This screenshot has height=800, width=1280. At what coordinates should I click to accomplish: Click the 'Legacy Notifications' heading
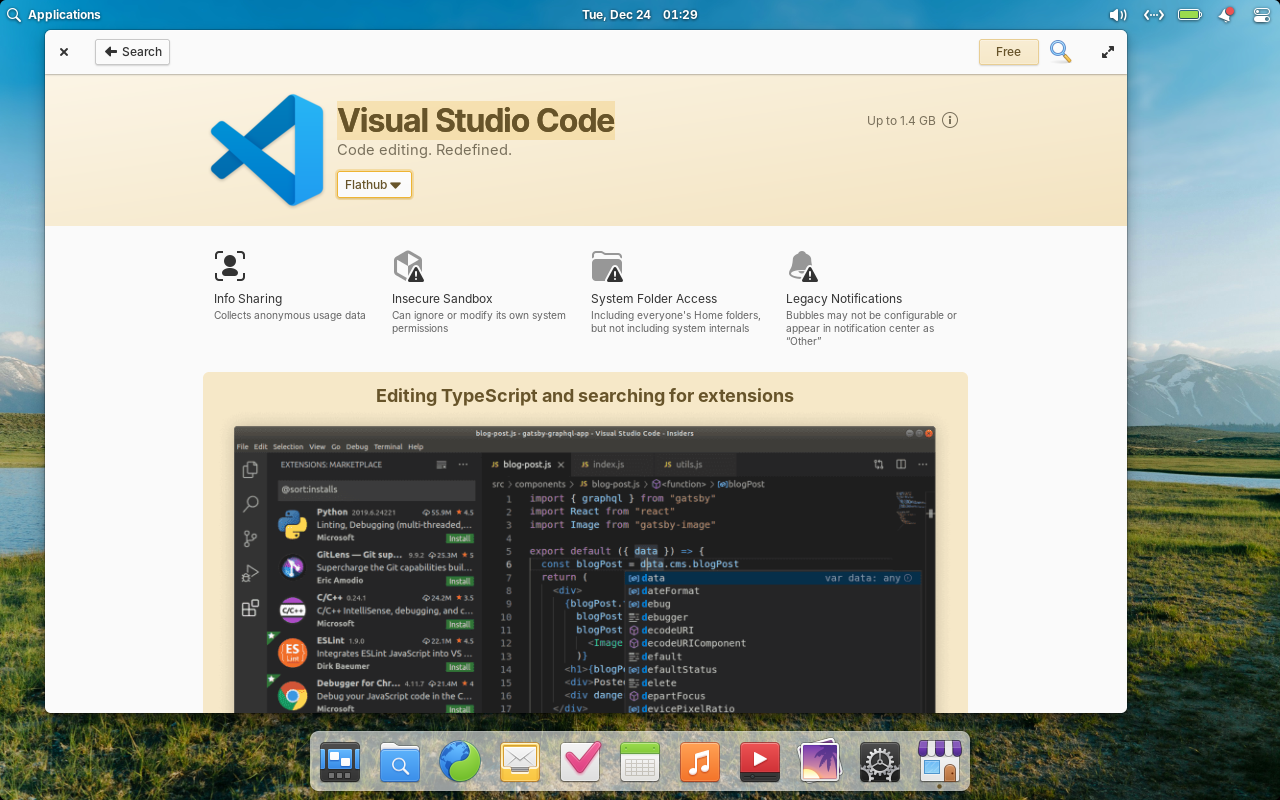[x=844, y=299]
